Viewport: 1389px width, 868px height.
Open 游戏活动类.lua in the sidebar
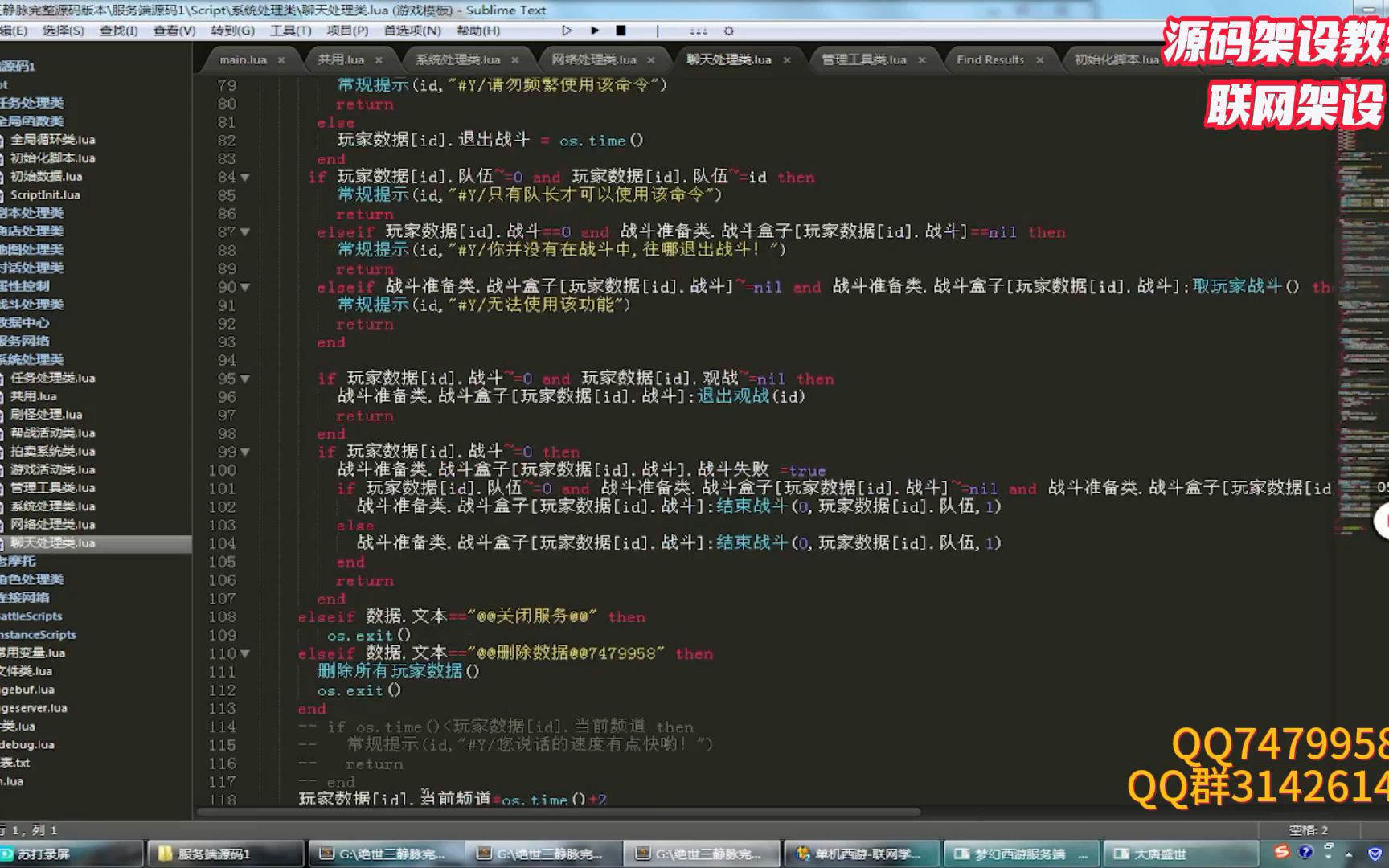52,470
